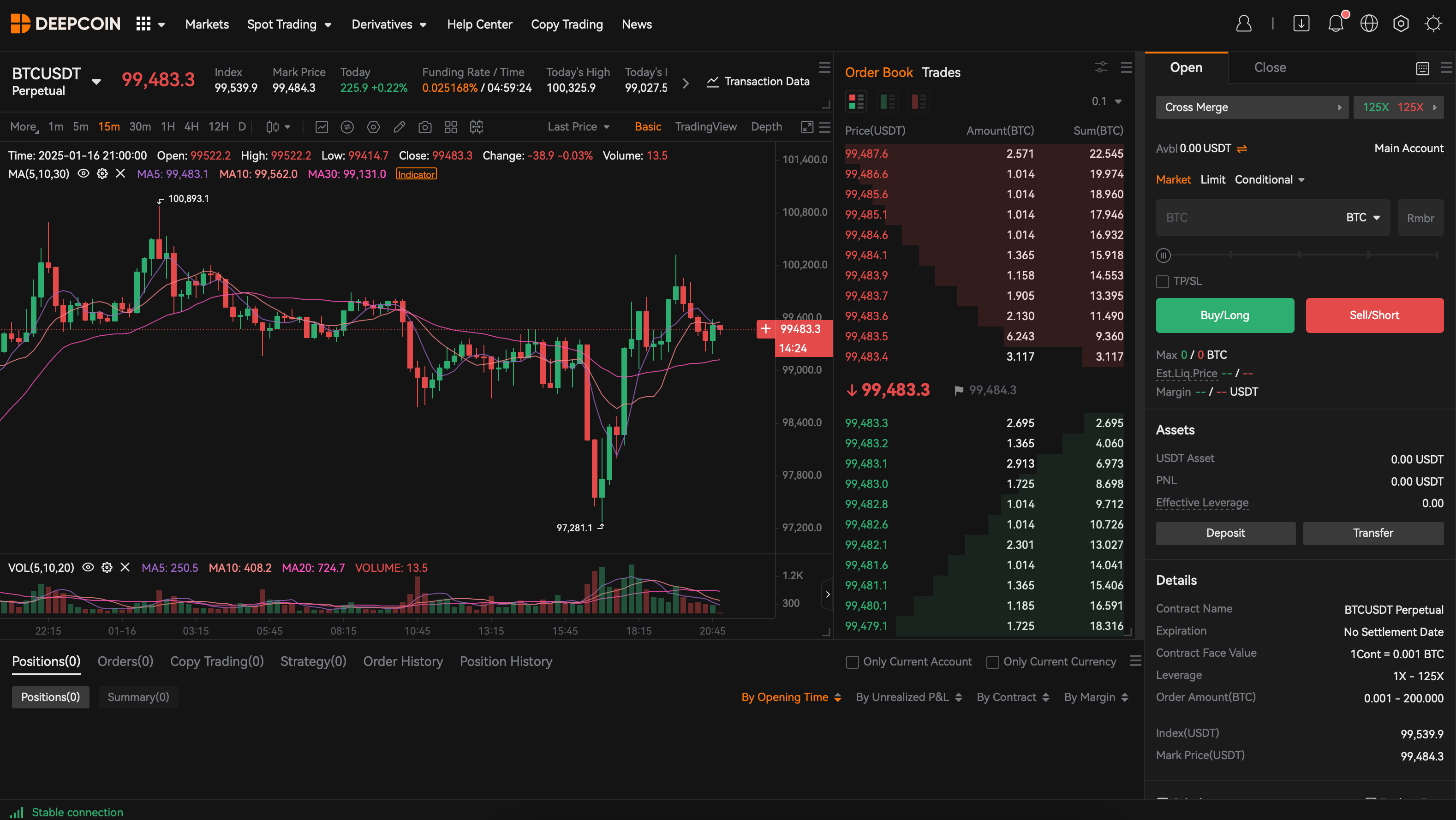Image resolution: width=1456 pixels, height=820 pixels.
Task: Remove the MA indicator with X
Action: point(120,174)
